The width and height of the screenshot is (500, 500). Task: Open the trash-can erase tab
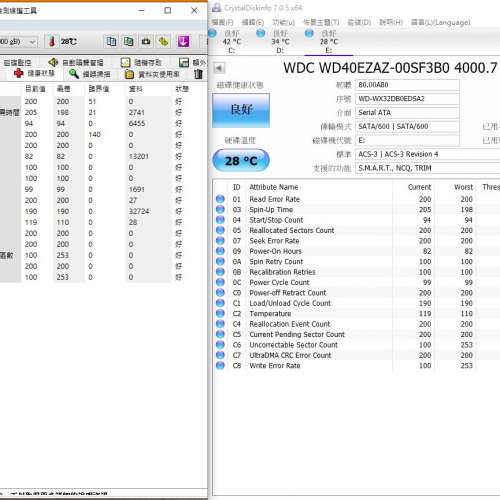198,74
